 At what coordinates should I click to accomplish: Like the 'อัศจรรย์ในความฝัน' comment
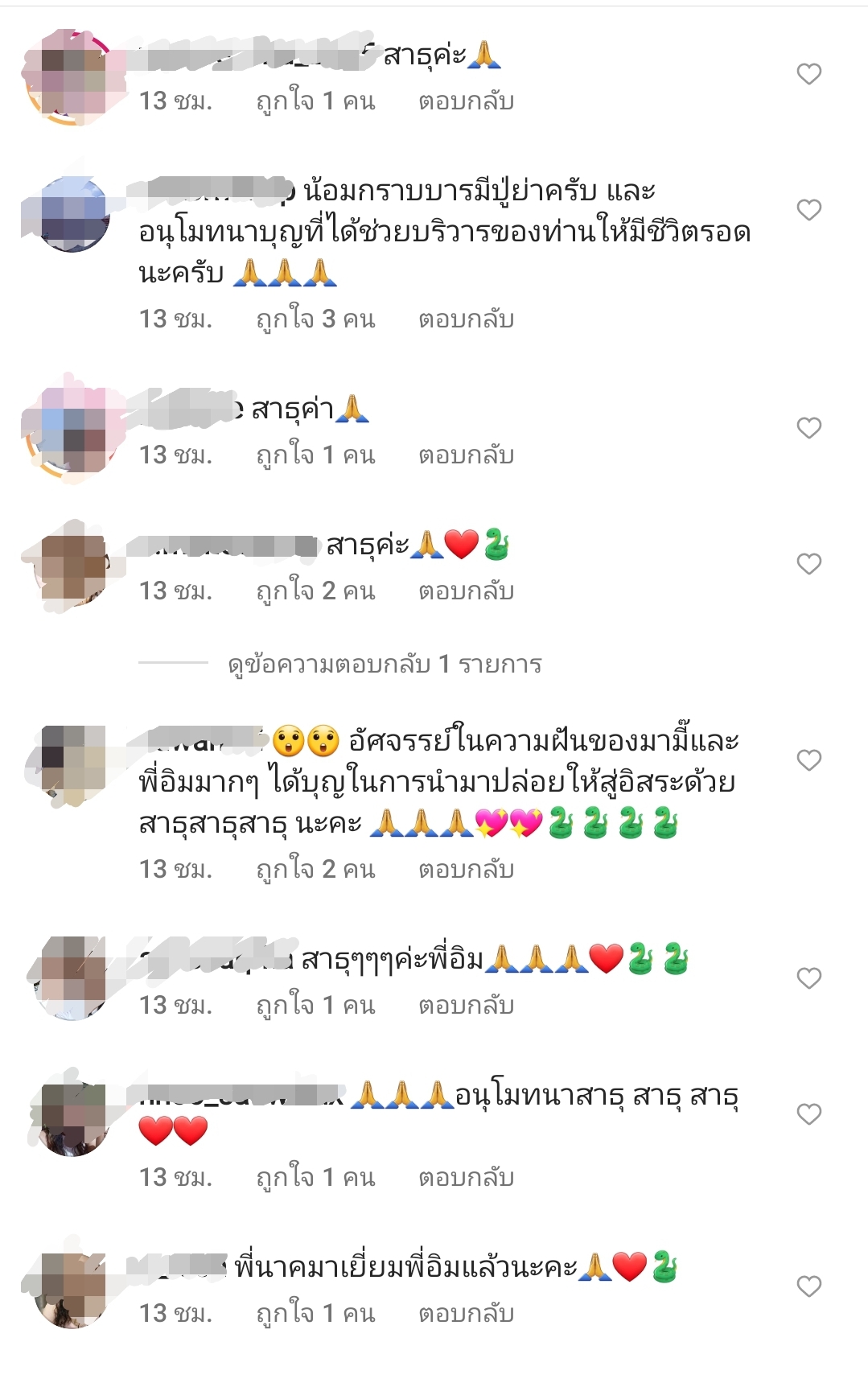808,760
